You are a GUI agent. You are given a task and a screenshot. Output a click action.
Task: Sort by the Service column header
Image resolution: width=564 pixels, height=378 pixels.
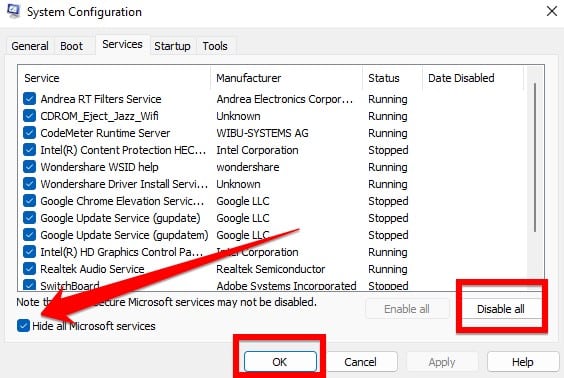point(114,78)
